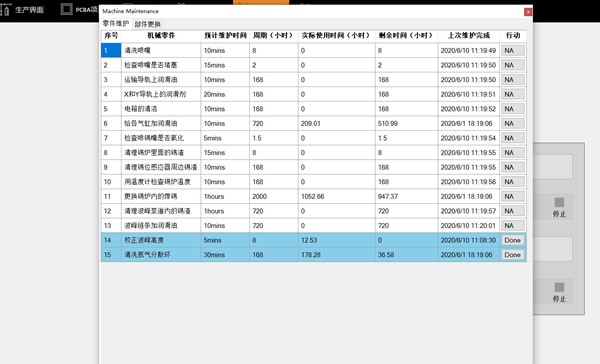Click NA button for row 1 清洗喷嘴

point(513,51)
